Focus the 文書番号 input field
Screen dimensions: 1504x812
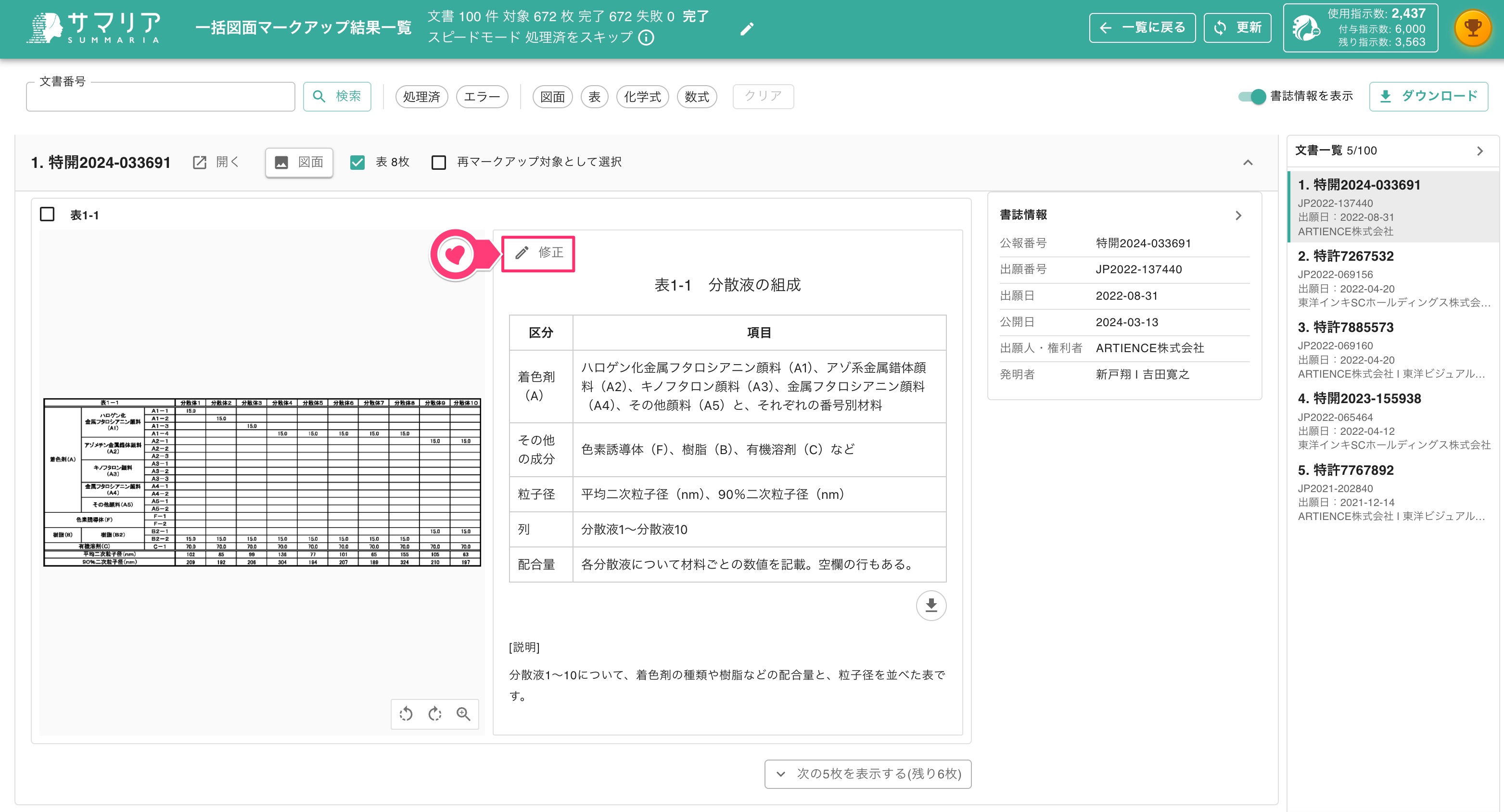pyautogui.click(x=160, y=96)
